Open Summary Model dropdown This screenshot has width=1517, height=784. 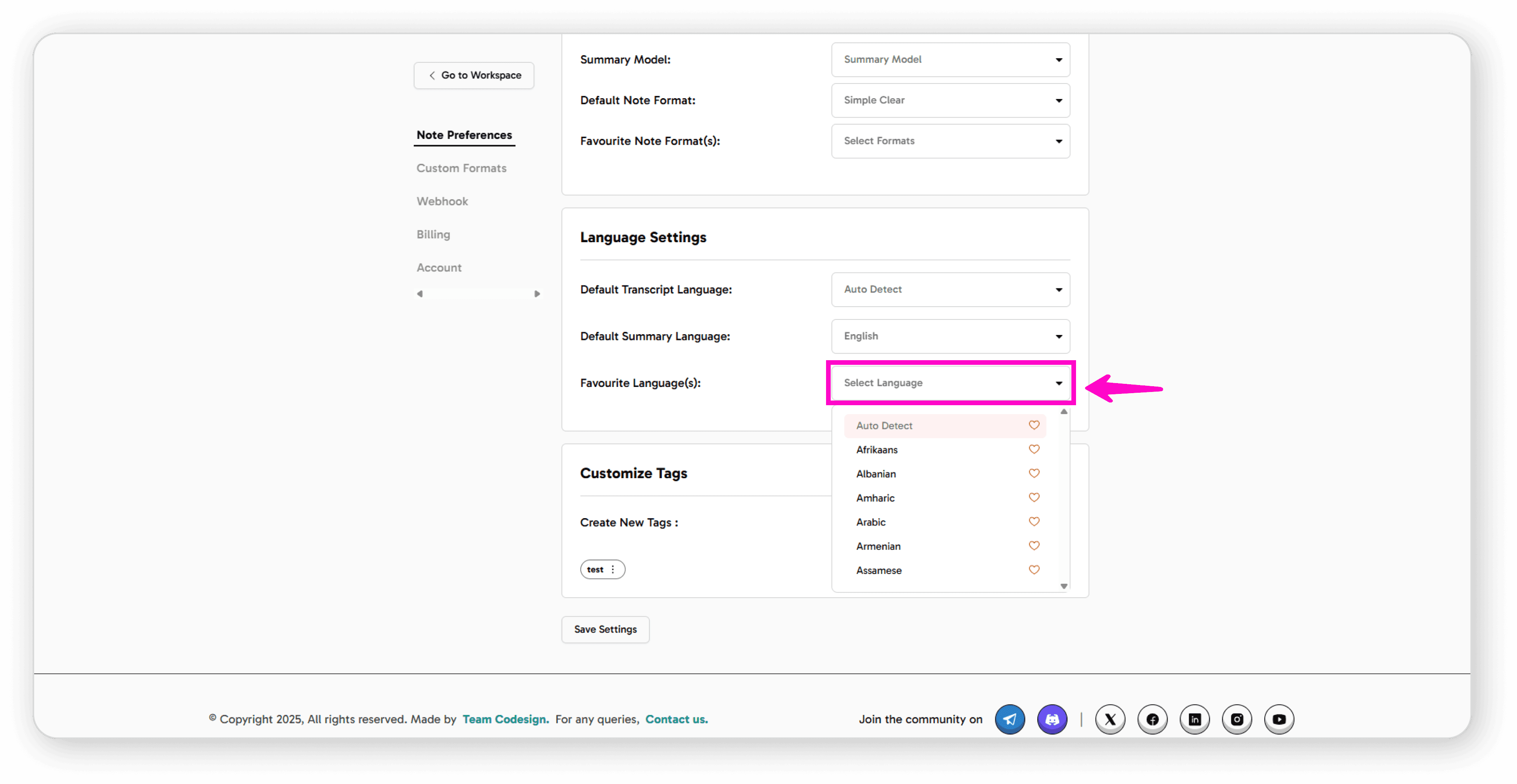point(950,59)
